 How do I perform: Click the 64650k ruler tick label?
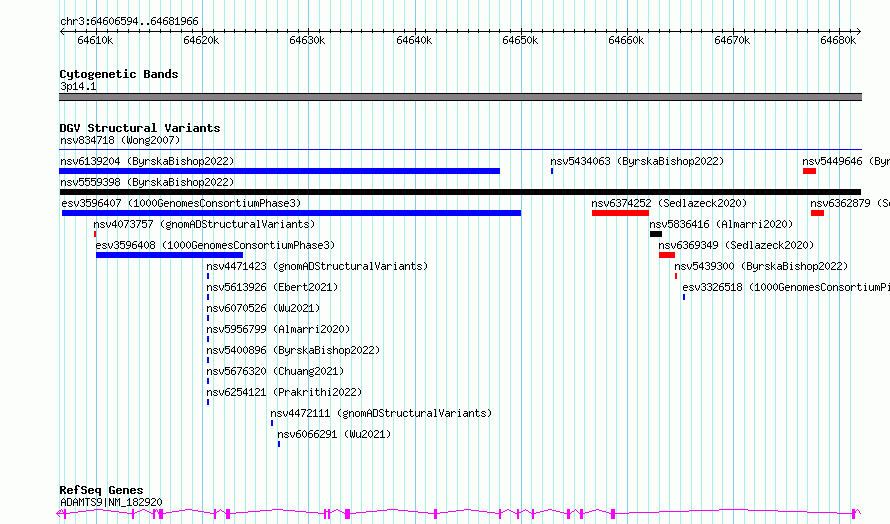[520, 40]
